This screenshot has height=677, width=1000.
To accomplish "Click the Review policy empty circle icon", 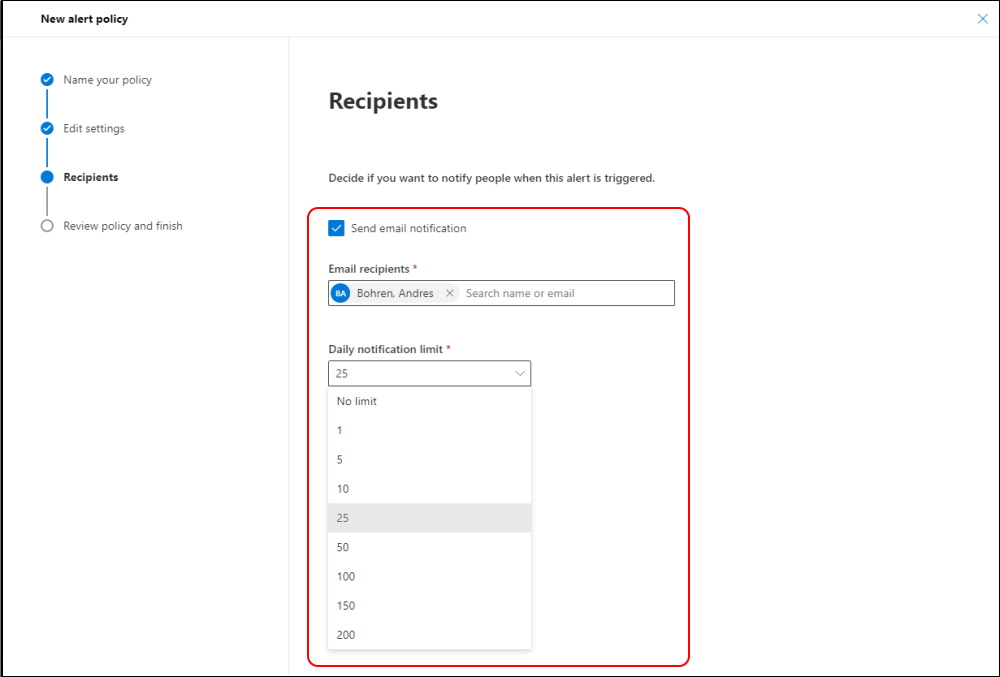I will (x=47, y=226).
